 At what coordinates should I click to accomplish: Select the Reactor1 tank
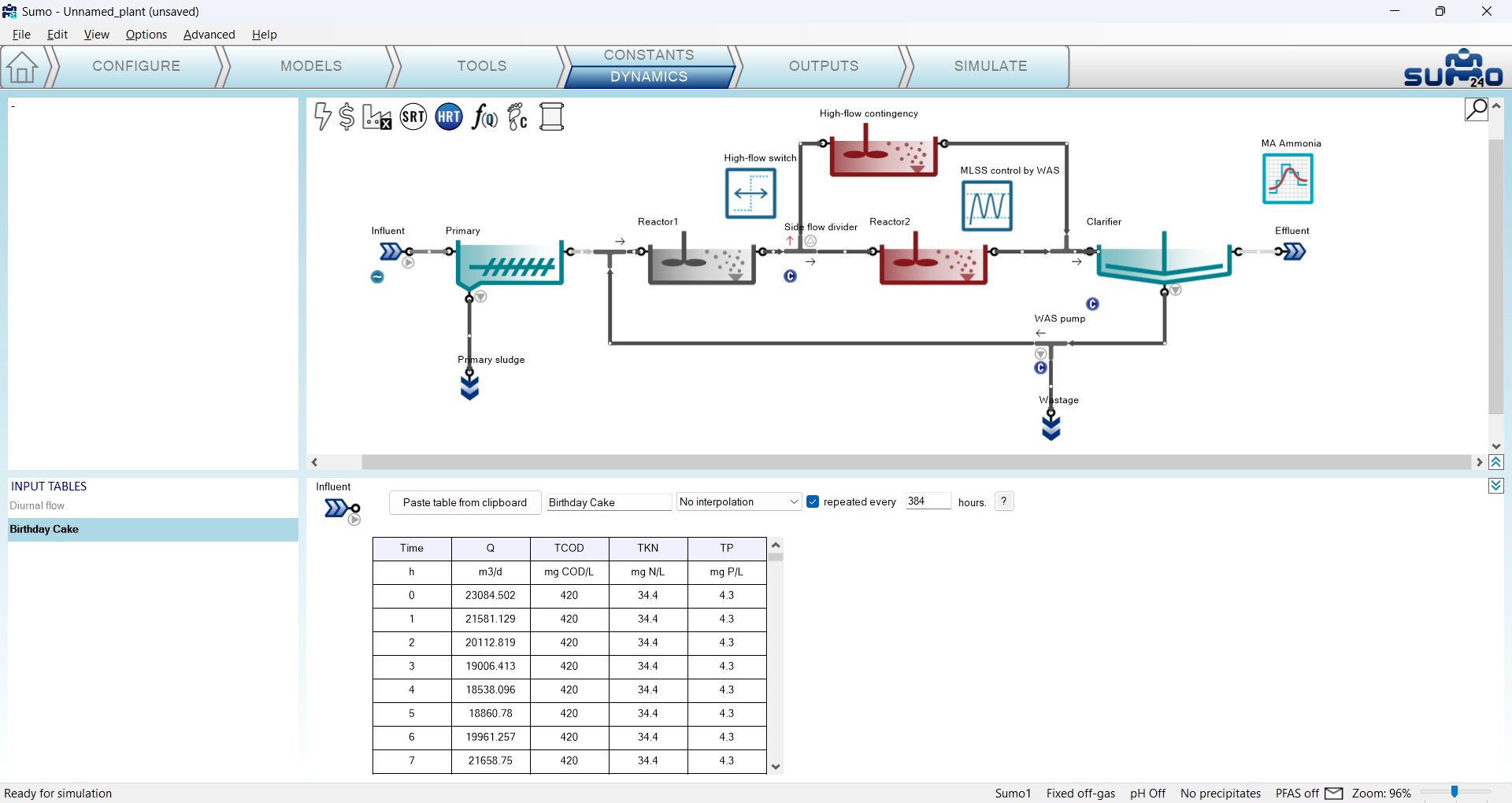tap(701, 258)
